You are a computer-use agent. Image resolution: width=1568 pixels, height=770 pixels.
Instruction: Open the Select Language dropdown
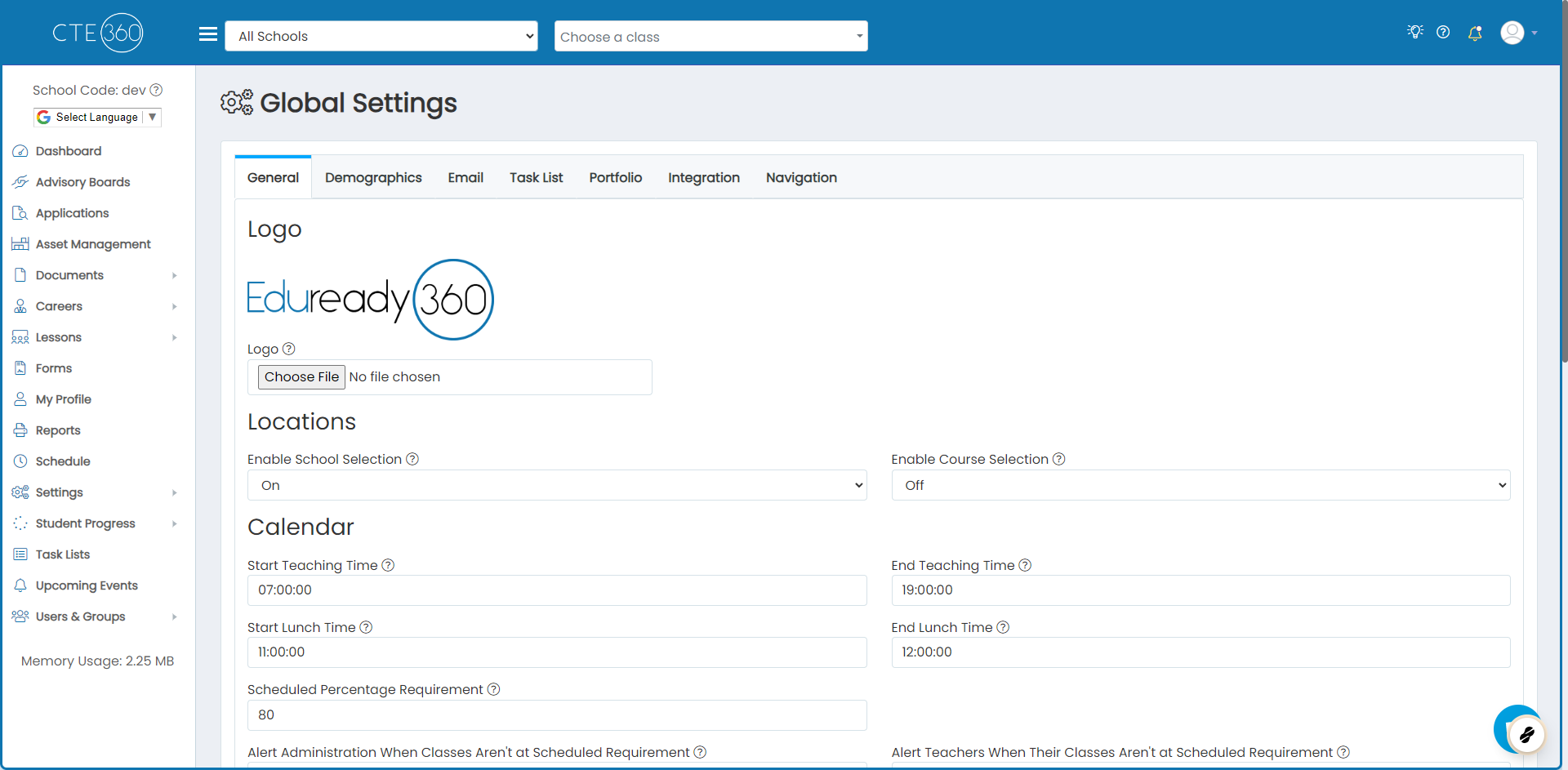[x=97, y=118]
